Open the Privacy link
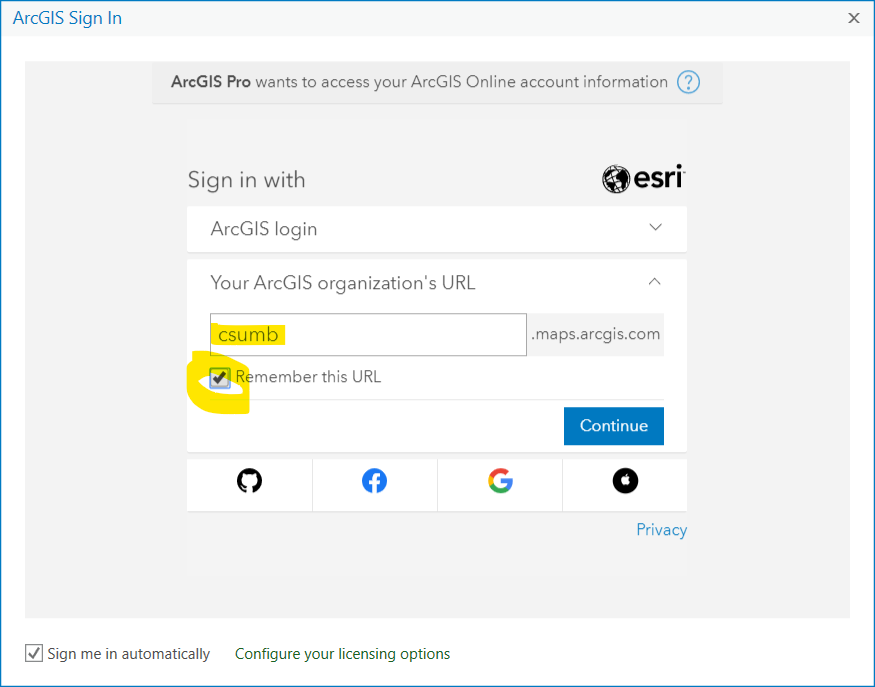This screenshot has width=875, height=687. point(661,529)
